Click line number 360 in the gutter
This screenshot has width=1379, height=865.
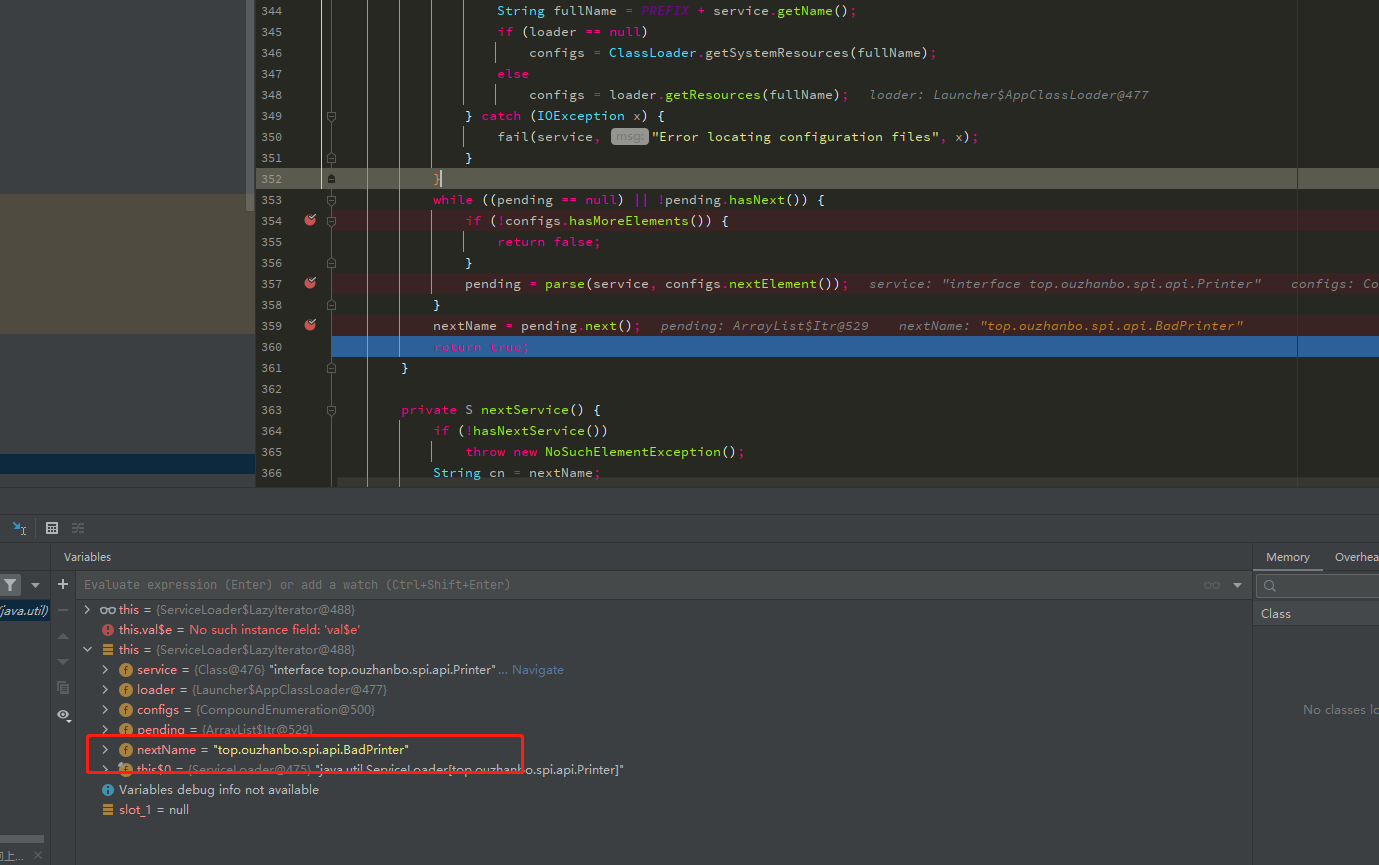(x=271, y=347)
